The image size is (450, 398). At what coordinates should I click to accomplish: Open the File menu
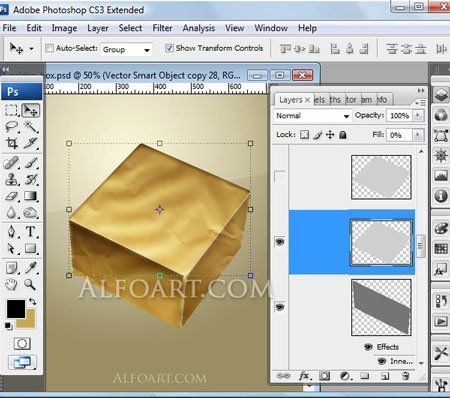[x=9, y=28]
